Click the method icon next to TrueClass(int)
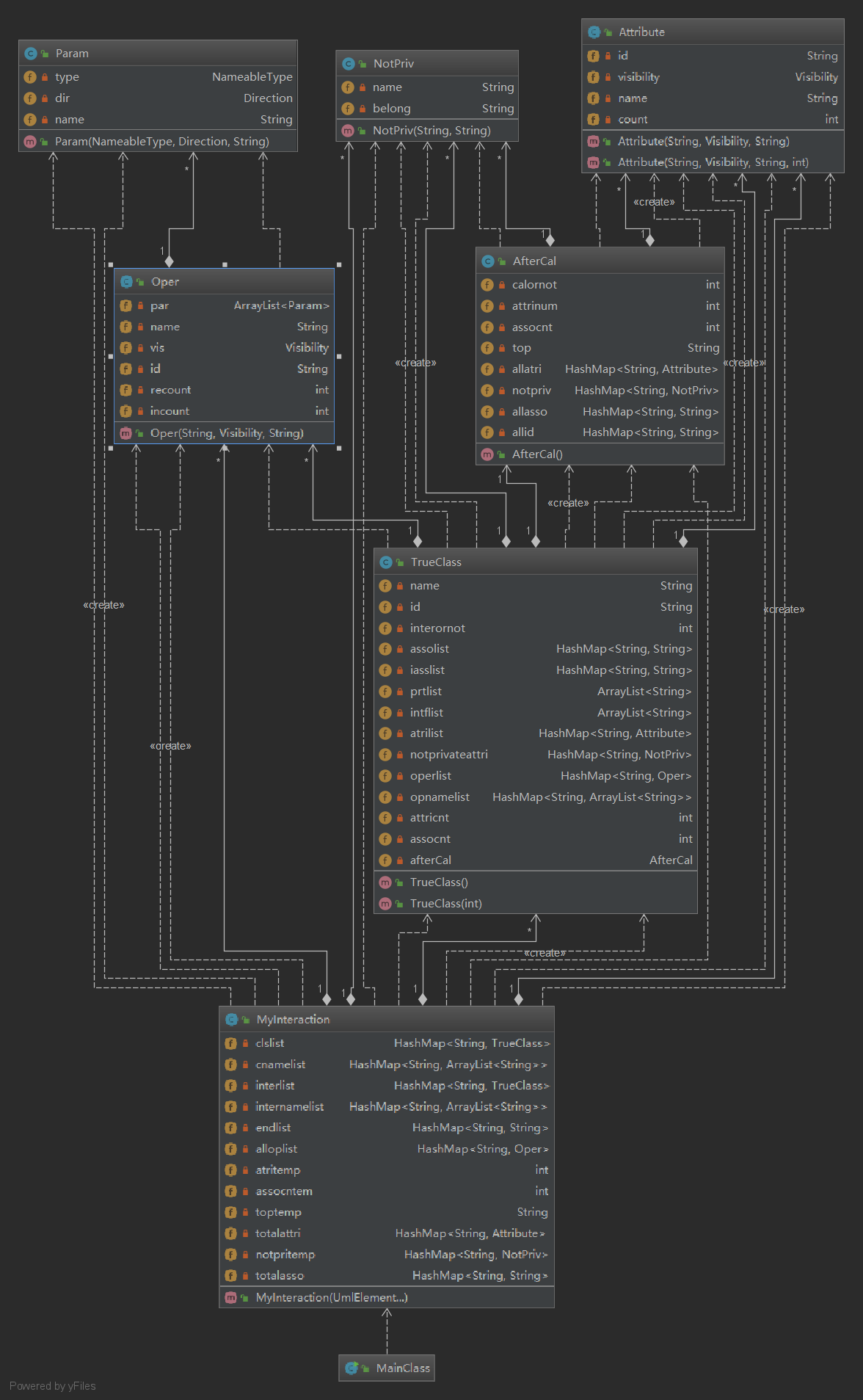 [385, 904]
